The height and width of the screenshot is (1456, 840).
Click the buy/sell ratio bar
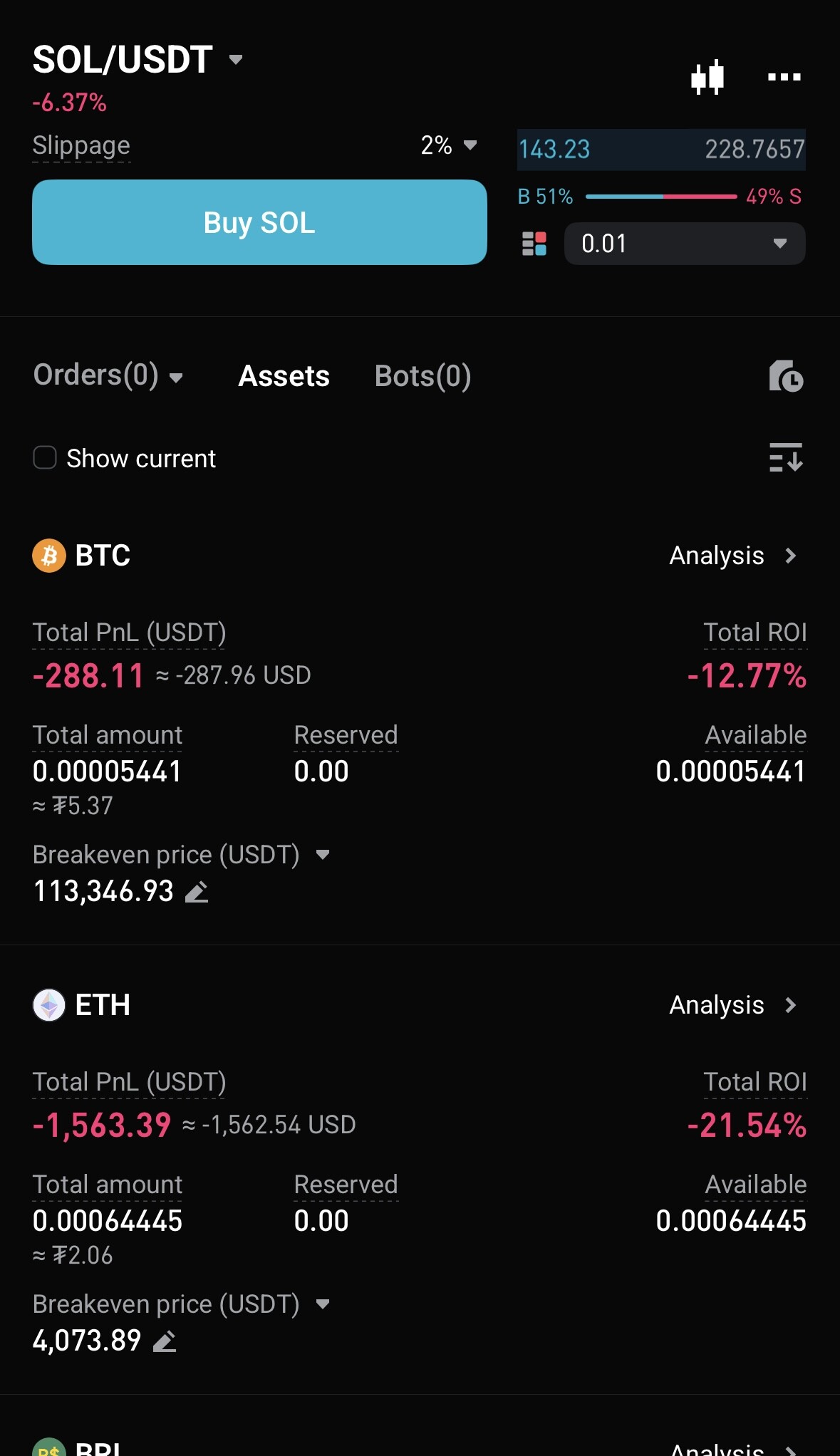point(660,197)
